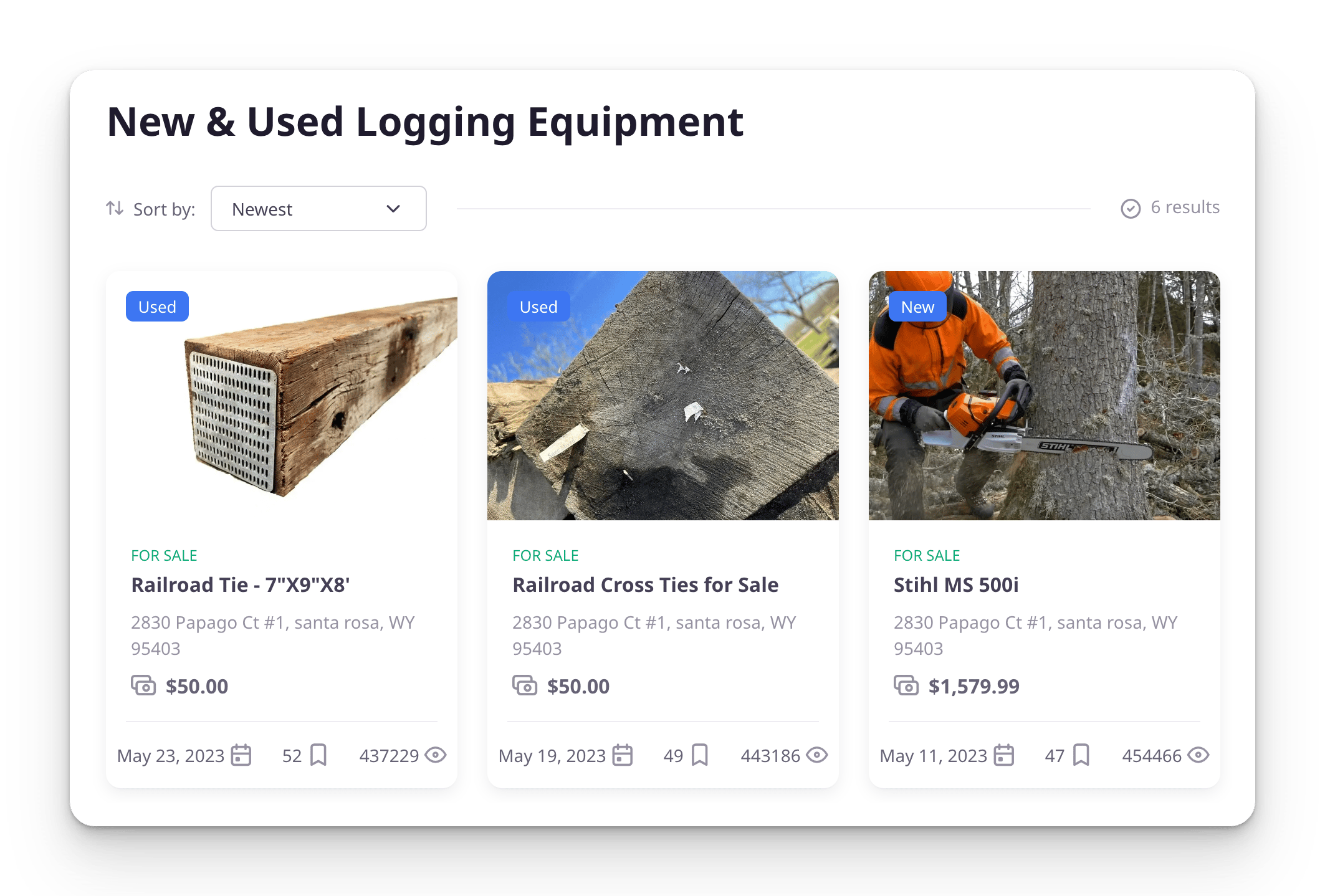This screenshot has width=1325, height=896.
Task: Open Railroad Tie - 7"X9"X8' listing title
Action: tap(241, 585)
